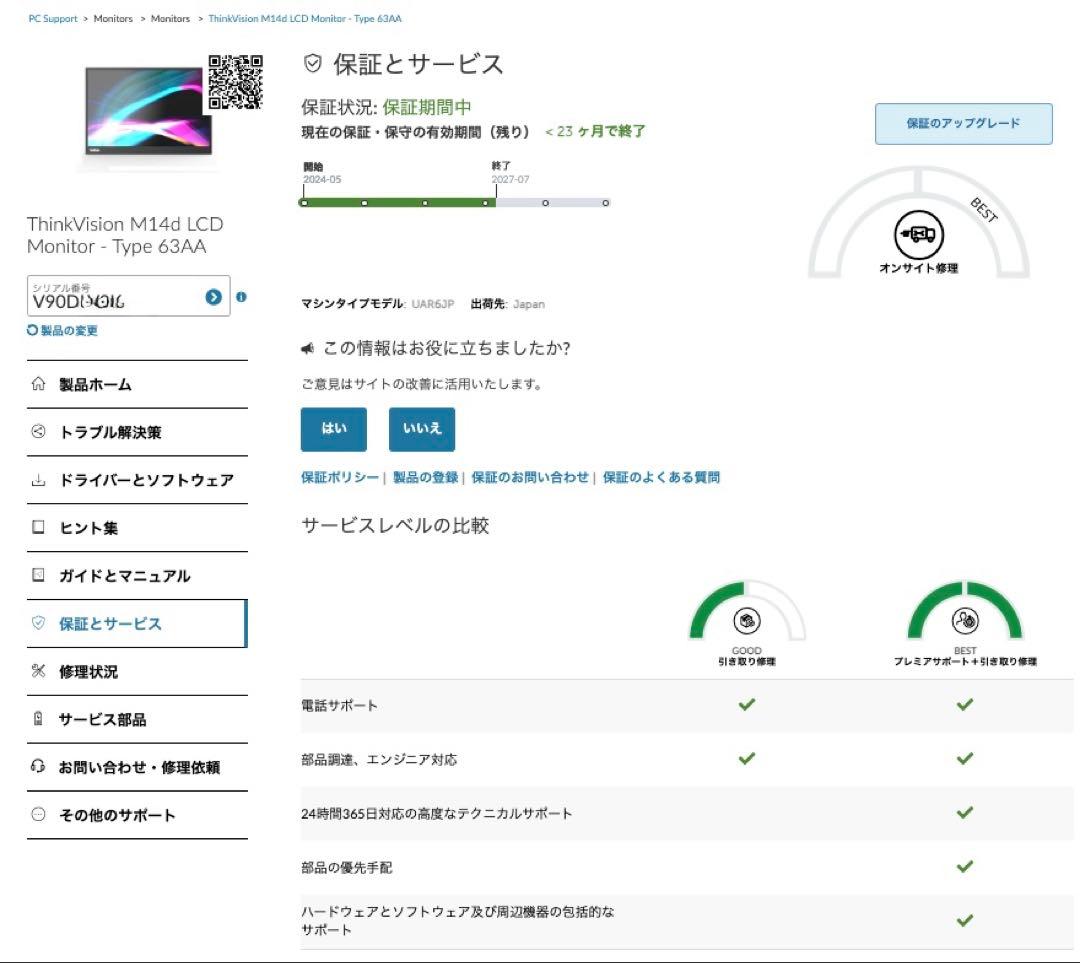
Task: Open the 保証ポリシー link
Action: 339,477
